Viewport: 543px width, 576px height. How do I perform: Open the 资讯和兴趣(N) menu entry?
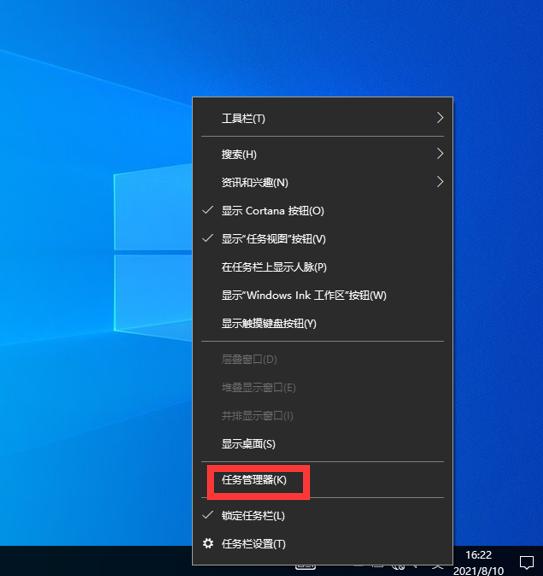coord(323,182)
